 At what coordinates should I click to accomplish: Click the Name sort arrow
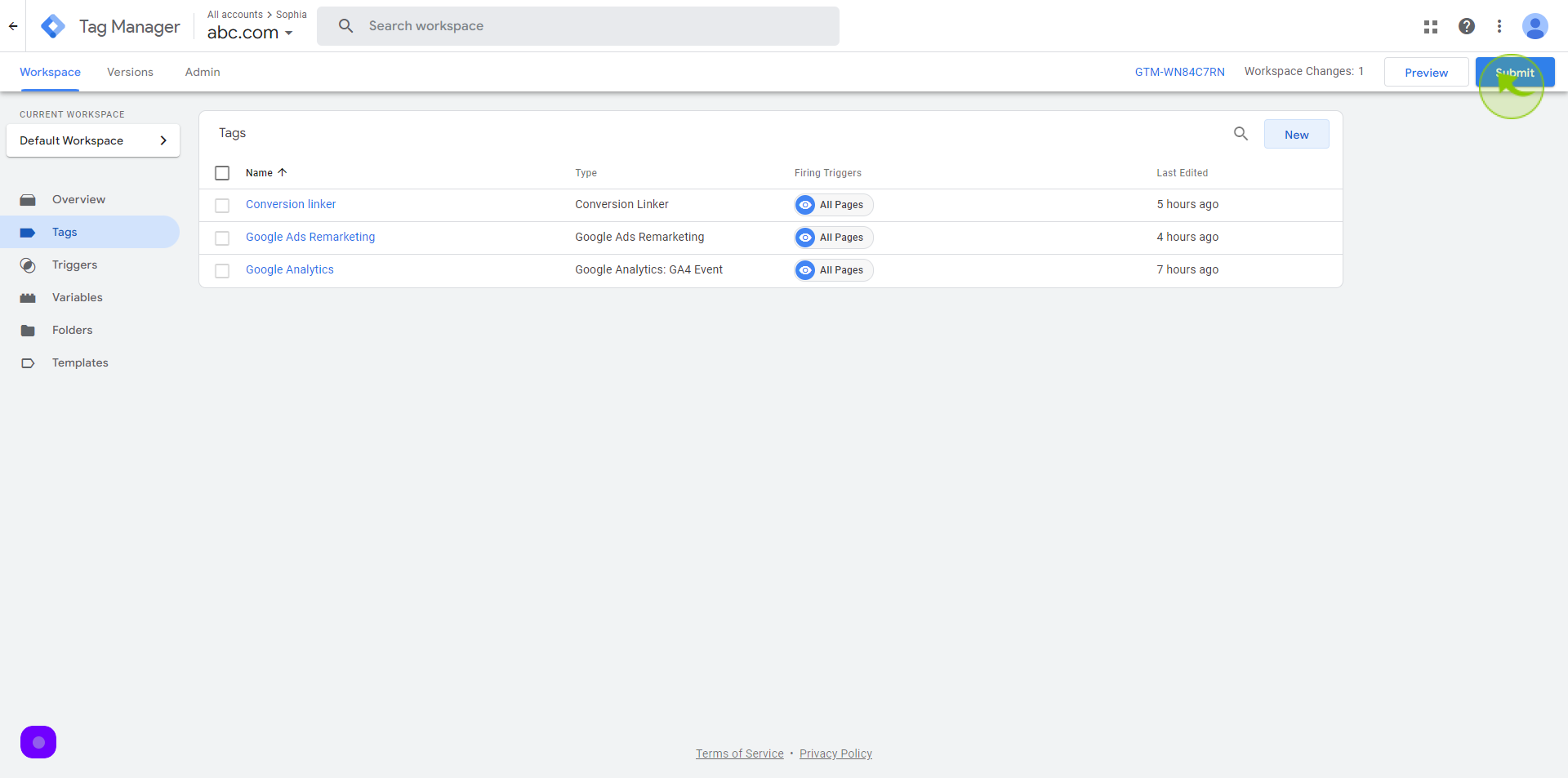283,172
